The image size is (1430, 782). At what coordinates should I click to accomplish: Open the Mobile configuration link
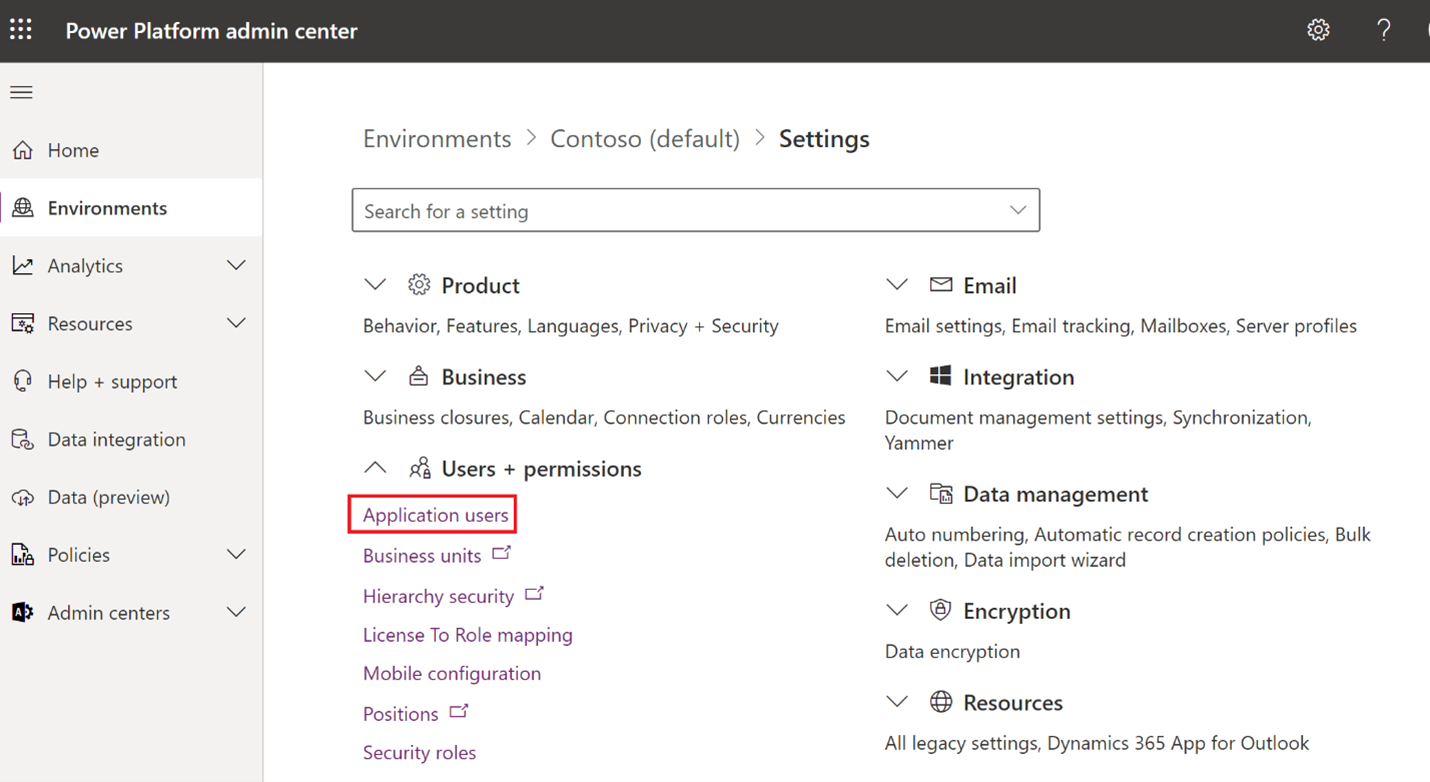[452, 674]
